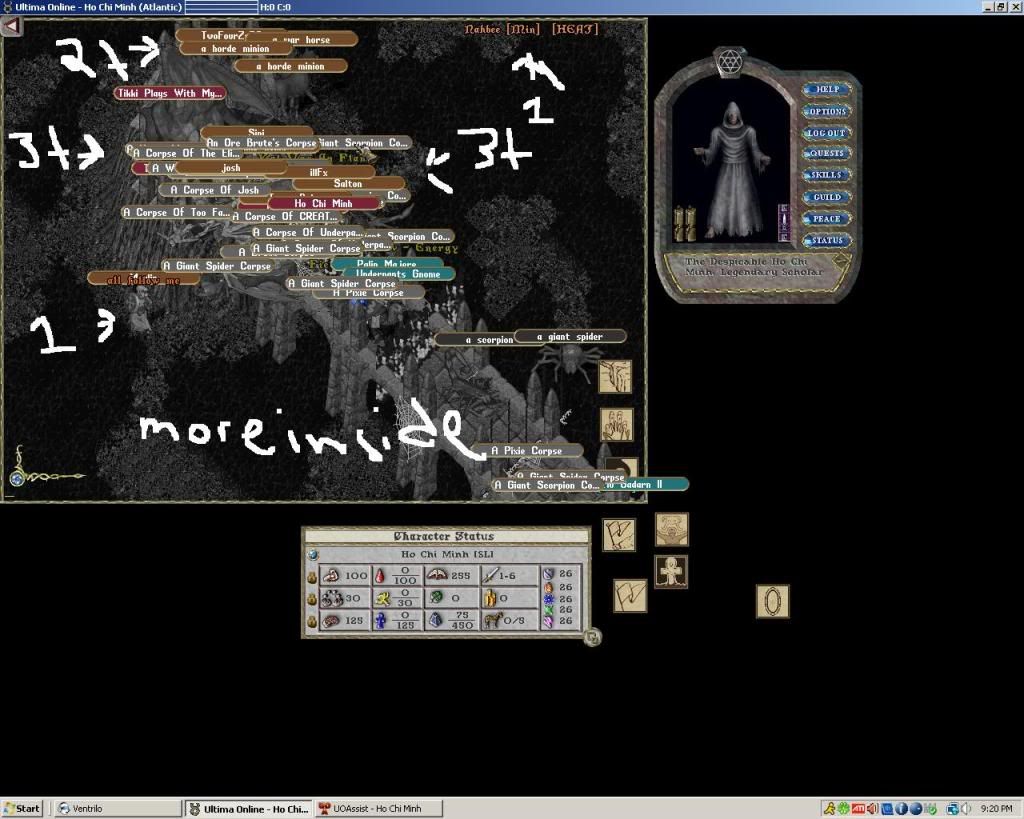This screenshot has height=819, width=1024.
Task: Toggle the Intelligence stat lock pouch
Action: point(312,621)
